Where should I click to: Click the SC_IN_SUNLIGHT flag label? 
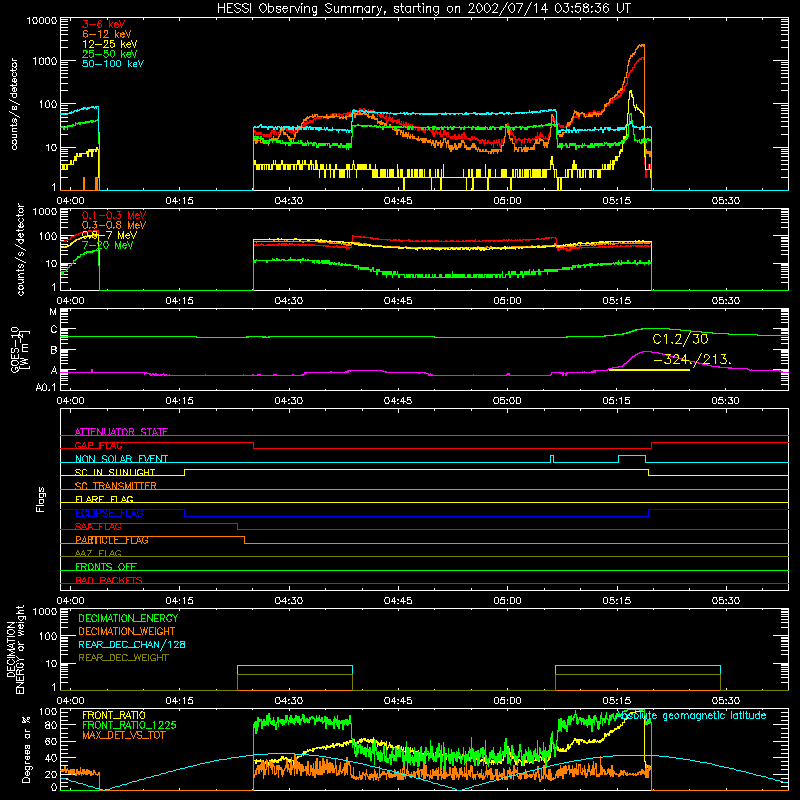(114, 472)
